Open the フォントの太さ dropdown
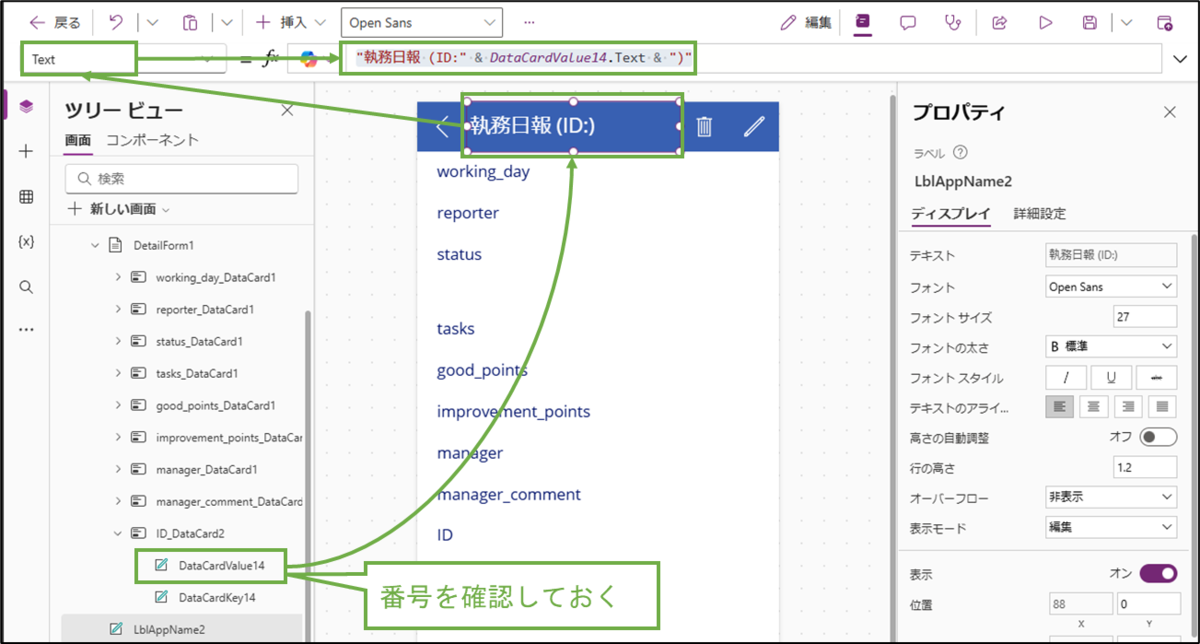Viewport: 1200px width, 644px height. [x=1111, y=347]
